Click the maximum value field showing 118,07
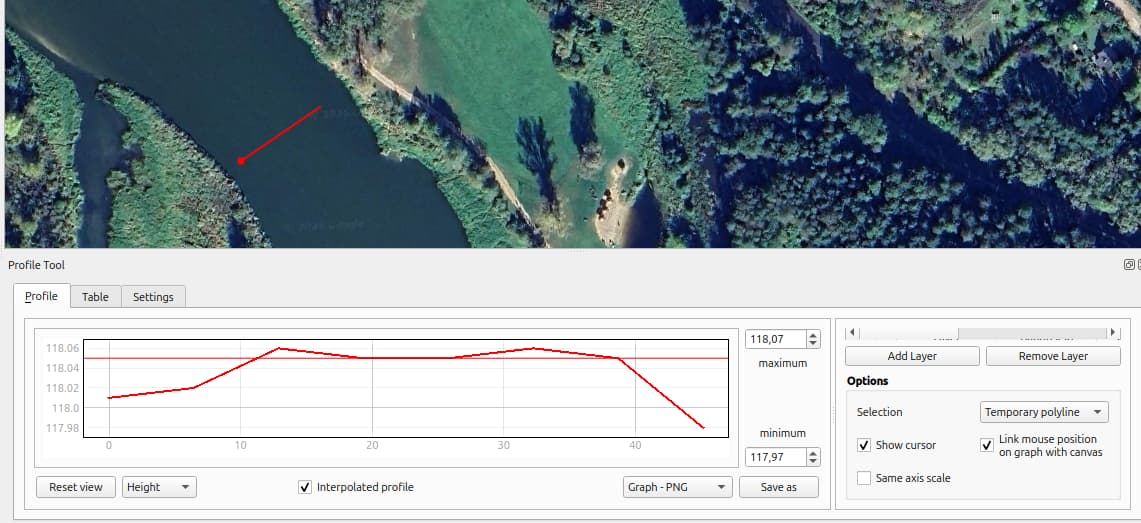This screenshot has height=523, width=1141. pyautogui.click(x=774, y=340)
